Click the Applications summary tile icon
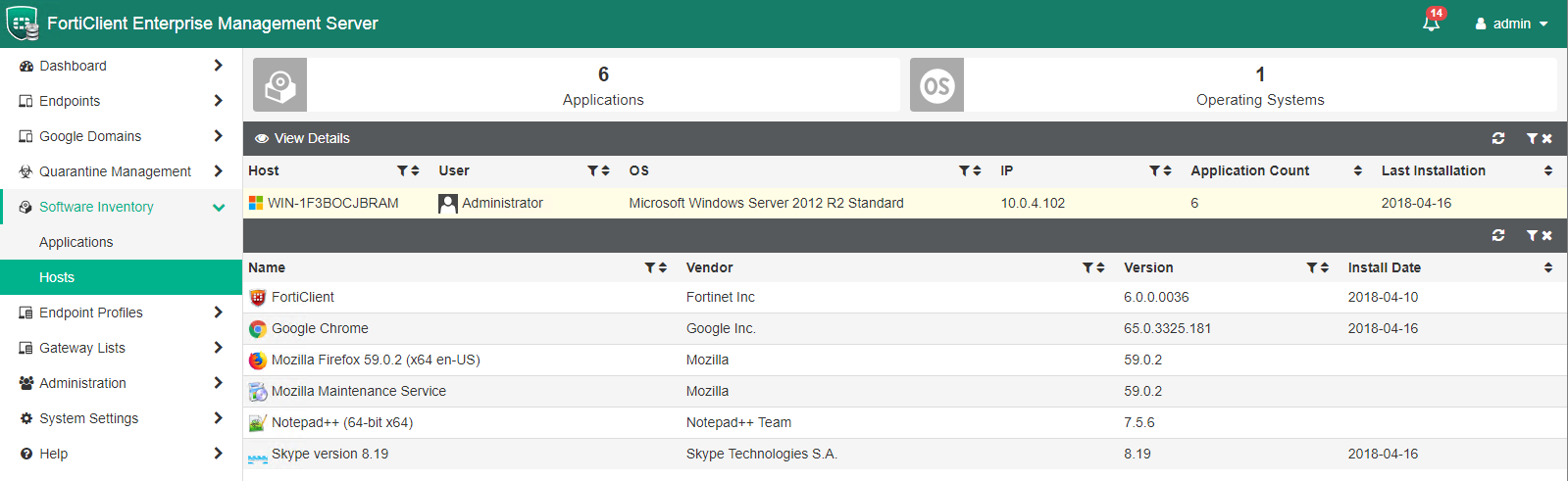This screenshot has height=481, width=1568. pos(279,85)
